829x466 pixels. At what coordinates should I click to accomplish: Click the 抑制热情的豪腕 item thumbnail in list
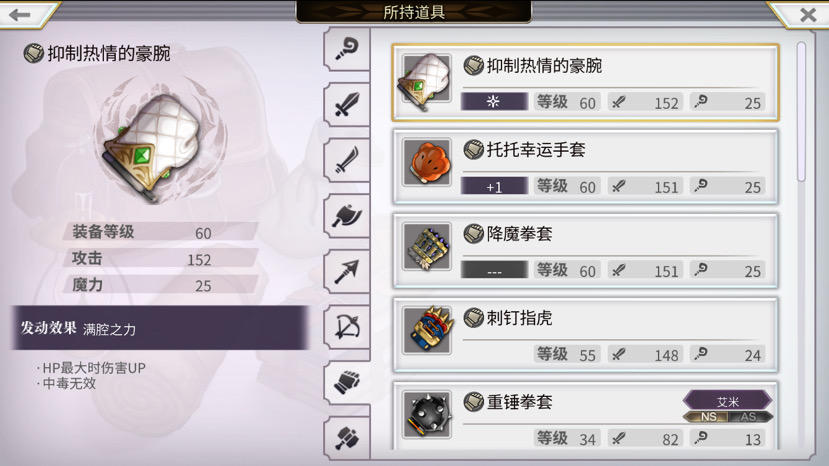click(x=427, y=81)
